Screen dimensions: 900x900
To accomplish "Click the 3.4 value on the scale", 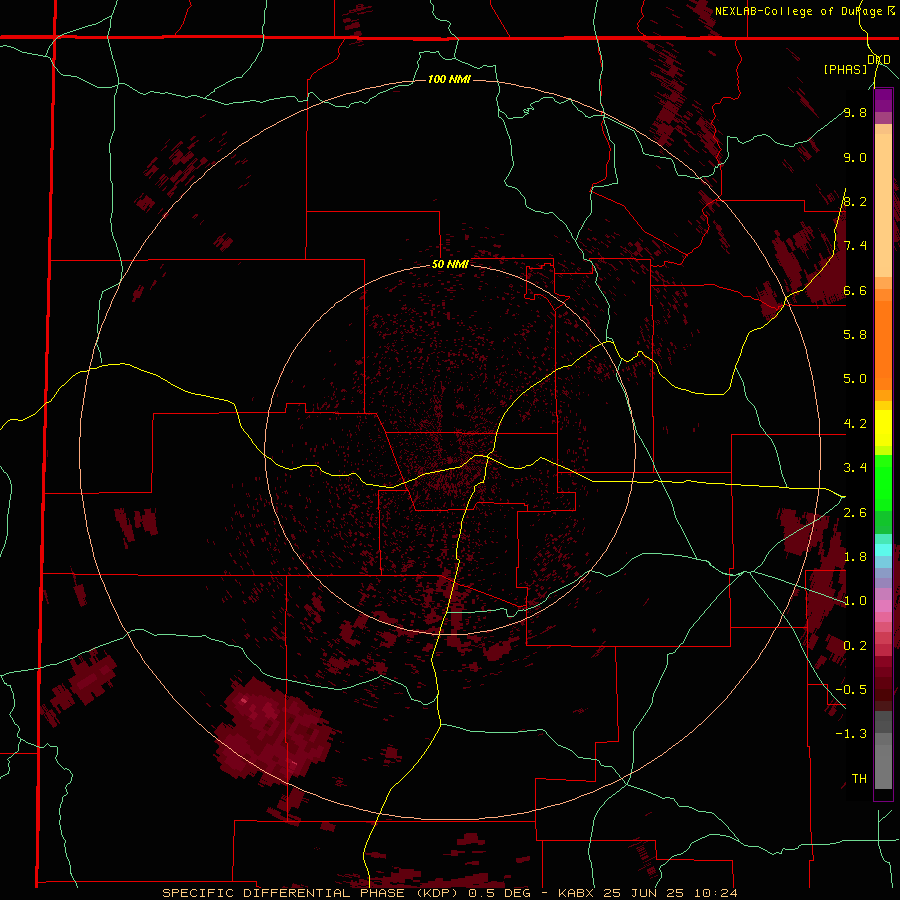I will pyautogui.click(x=855, y=468).
